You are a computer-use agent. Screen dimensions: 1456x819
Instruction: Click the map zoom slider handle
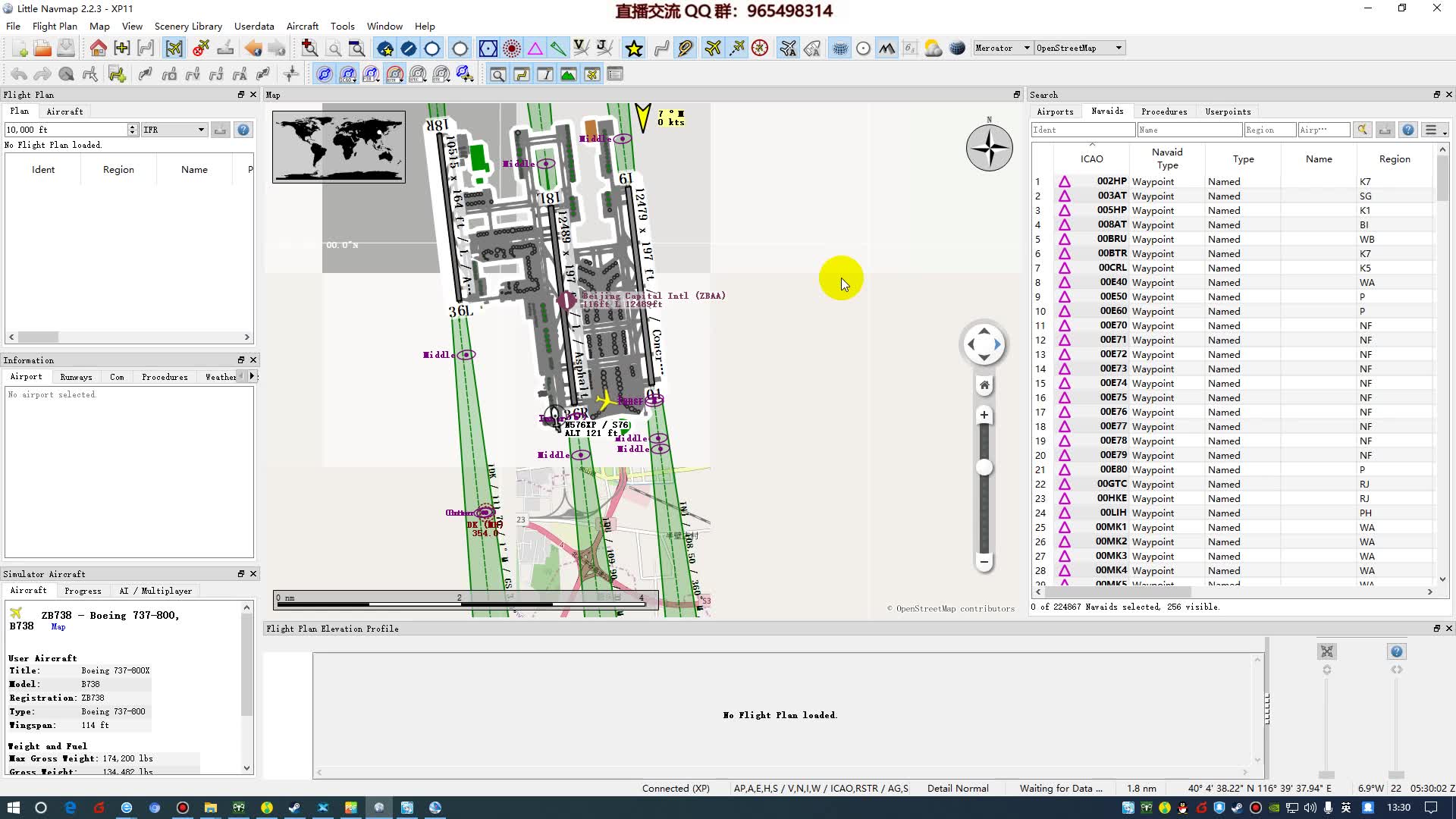point(984,468)
